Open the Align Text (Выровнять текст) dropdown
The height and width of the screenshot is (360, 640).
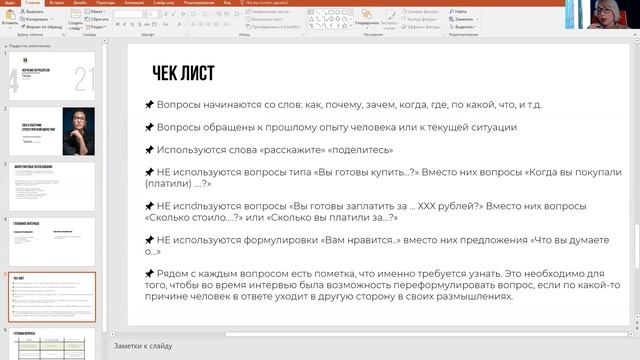pos(265,19)
